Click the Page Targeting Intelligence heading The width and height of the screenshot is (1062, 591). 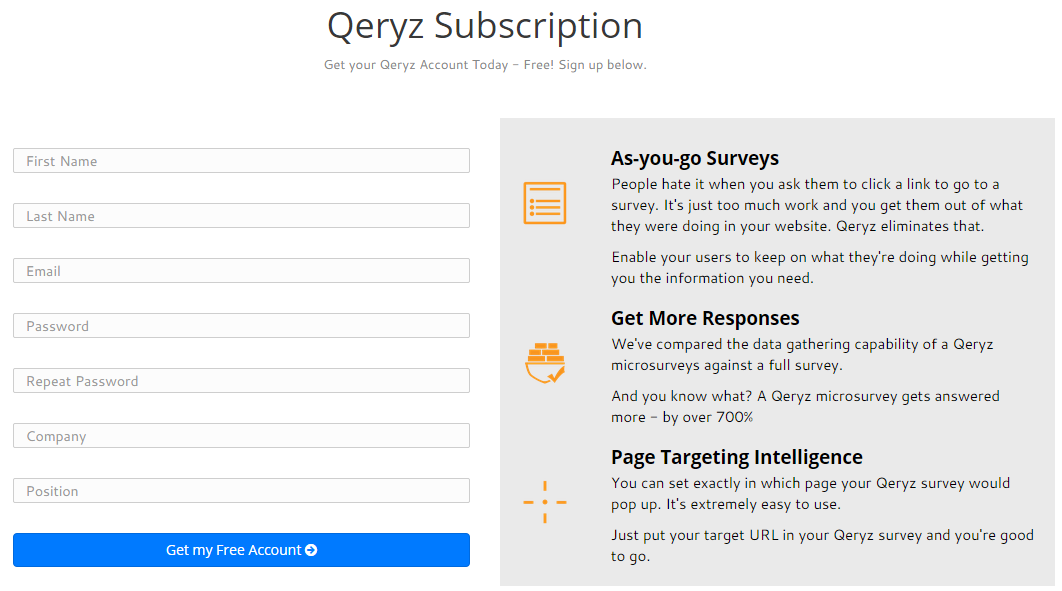pyautogui.click(x=737, y=456)
